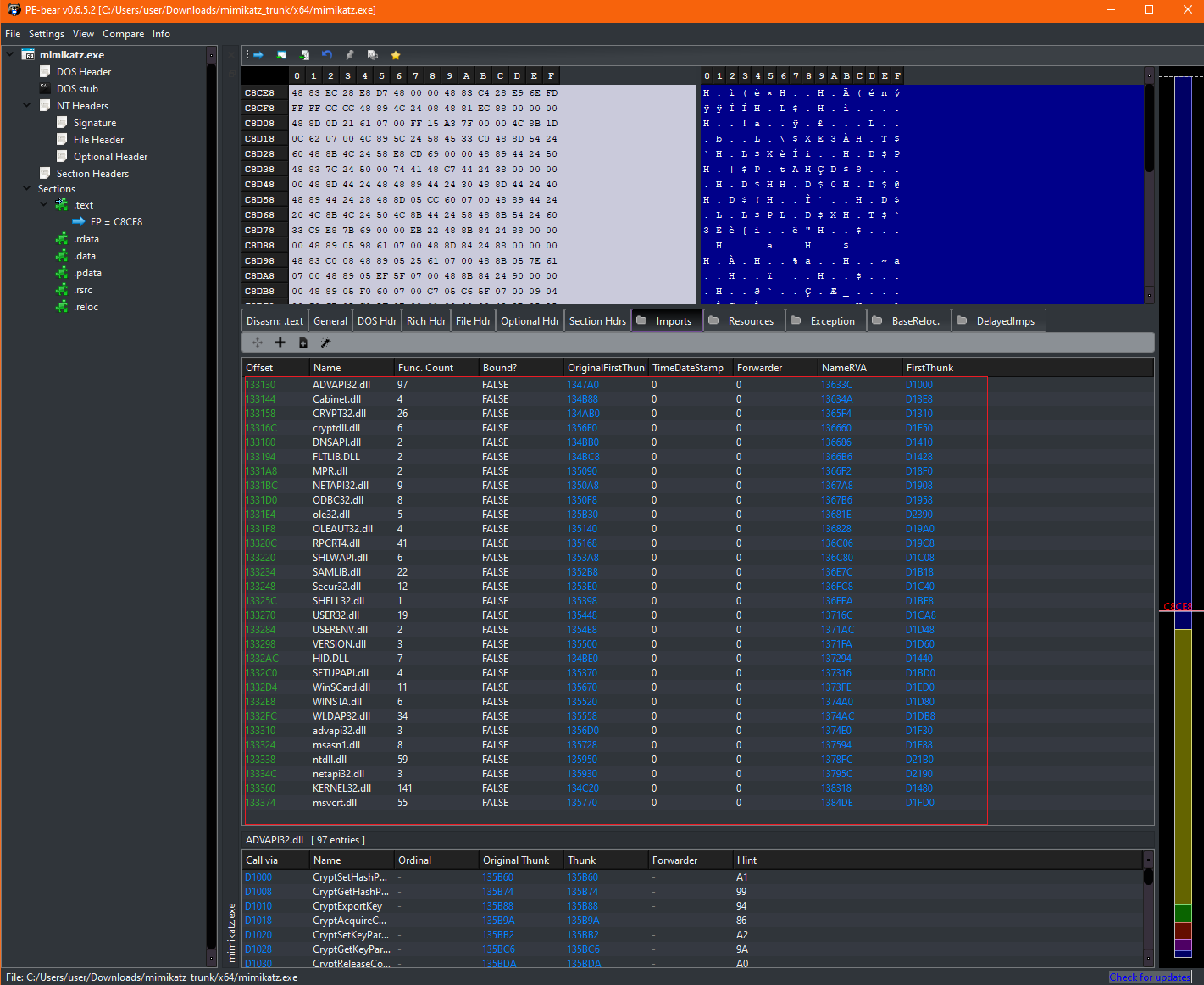Click the Check for updates link

(x=1151, y=977)
